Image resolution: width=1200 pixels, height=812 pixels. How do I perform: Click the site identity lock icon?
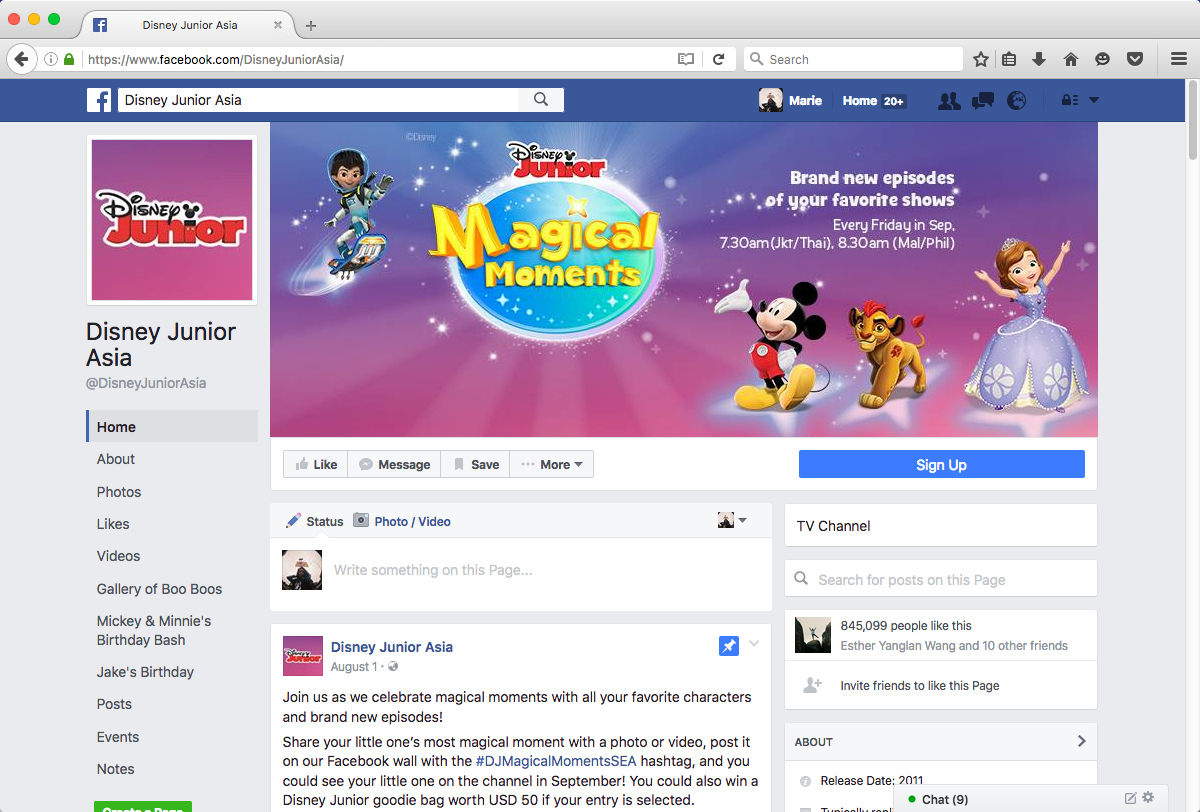[69, 59]
